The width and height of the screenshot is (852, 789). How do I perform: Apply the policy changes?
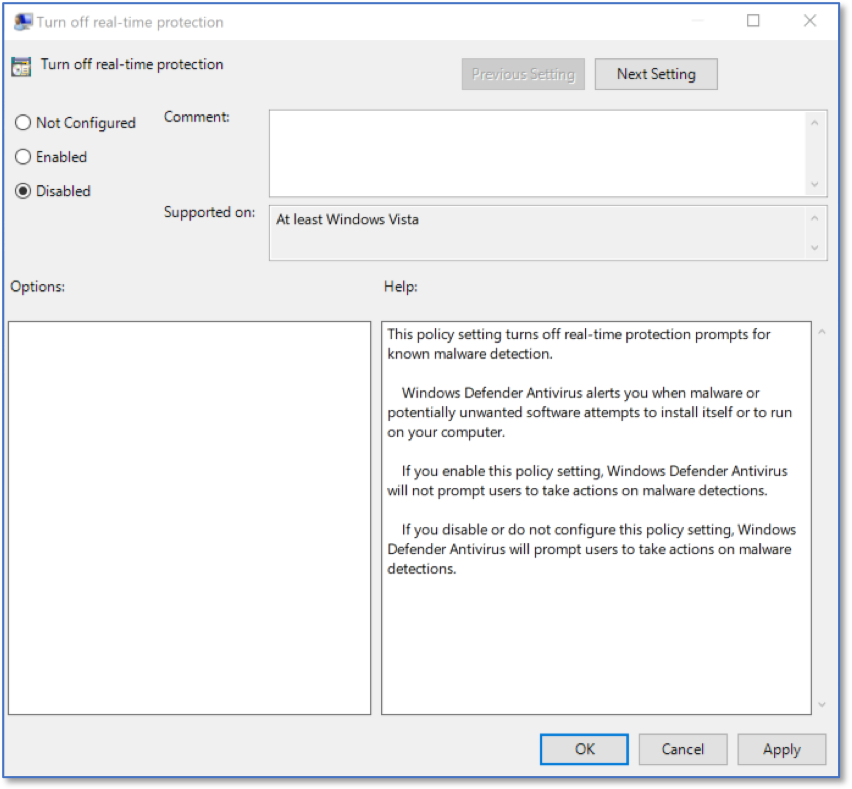point(781,749)
